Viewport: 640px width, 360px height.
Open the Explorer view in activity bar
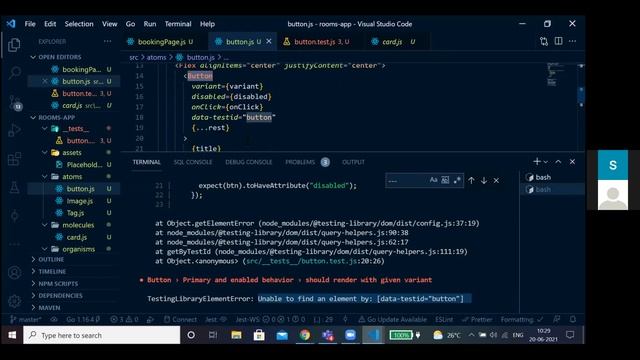tap(14, 44)
